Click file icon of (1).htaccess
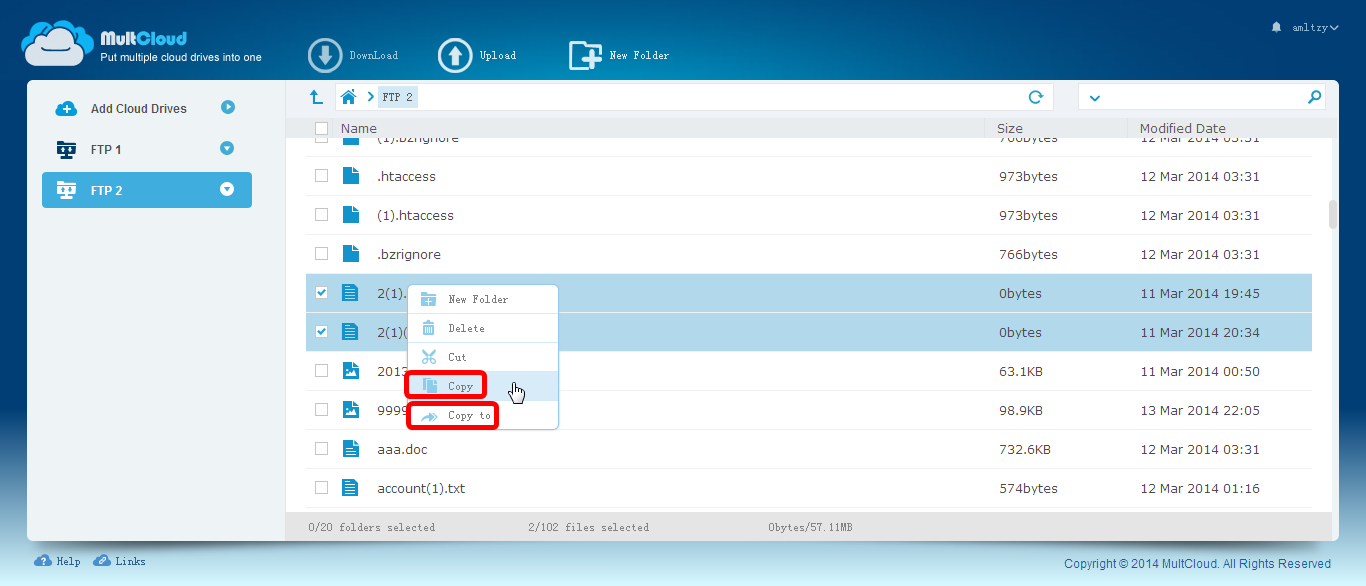Screen dimensions: 1366x586 pyautogui.click(x=350, y=215)
